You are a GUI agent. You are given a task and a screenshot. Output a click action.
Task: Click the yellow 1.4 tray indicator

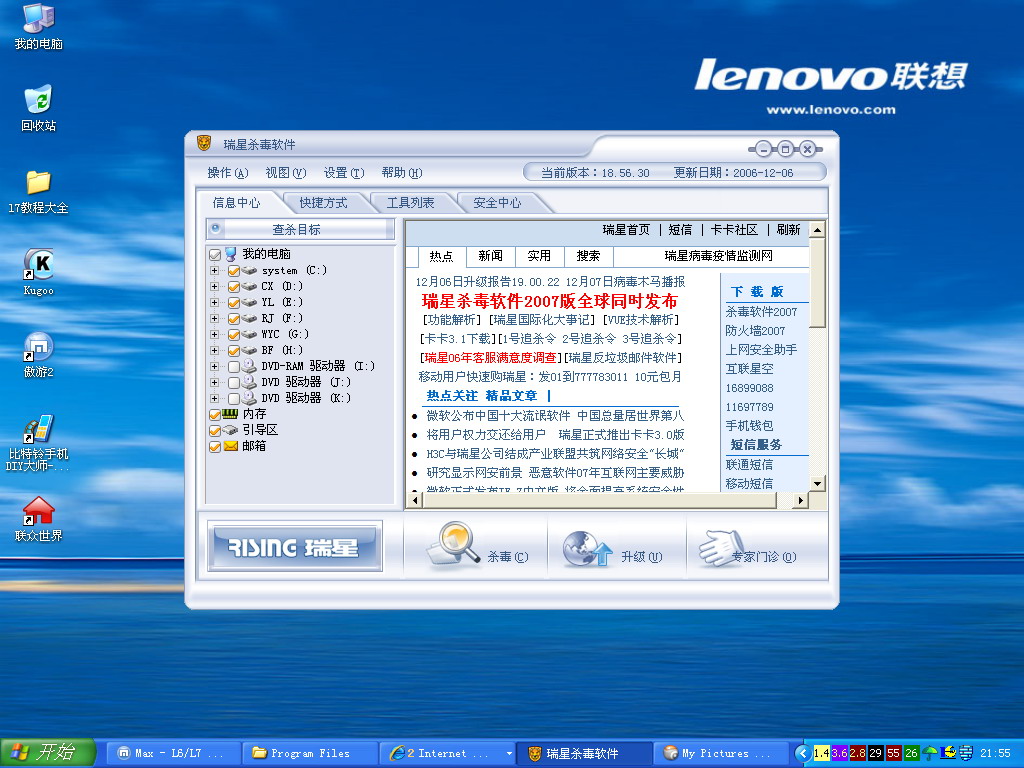point(822,753)
